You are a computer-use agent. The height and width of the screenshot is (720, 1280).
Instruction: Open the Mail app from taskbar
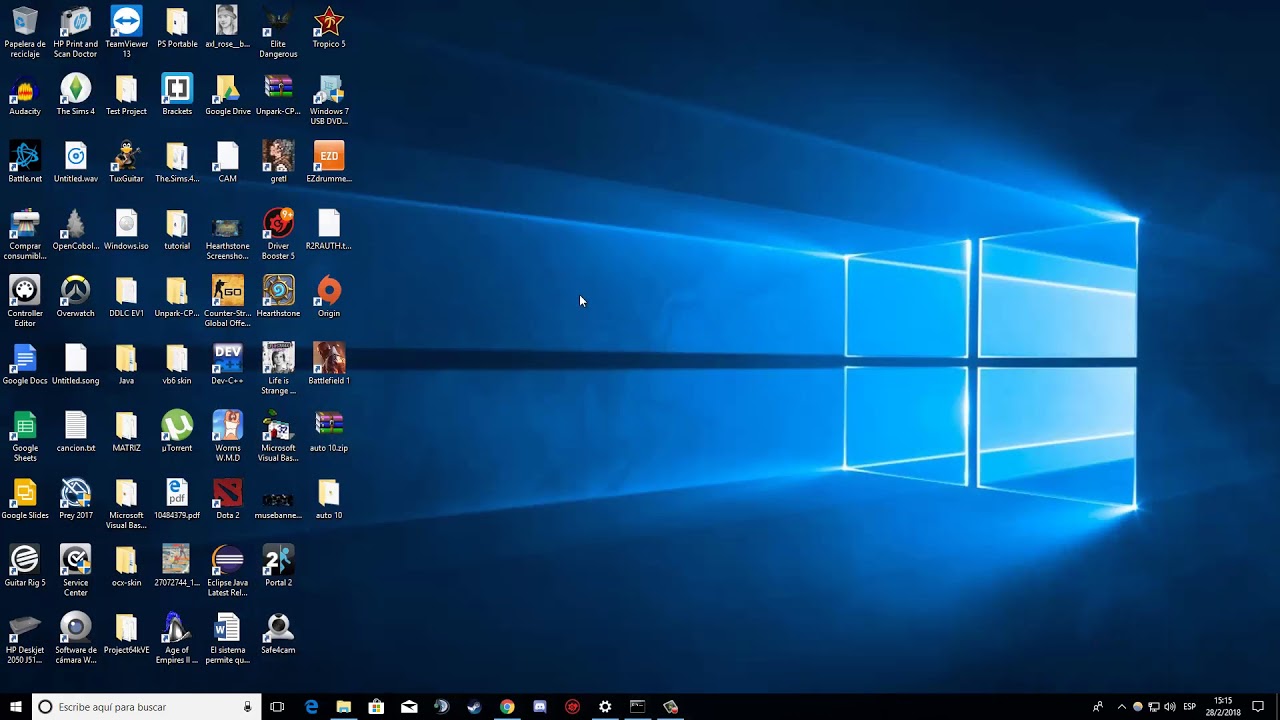(x=409, y=707)
